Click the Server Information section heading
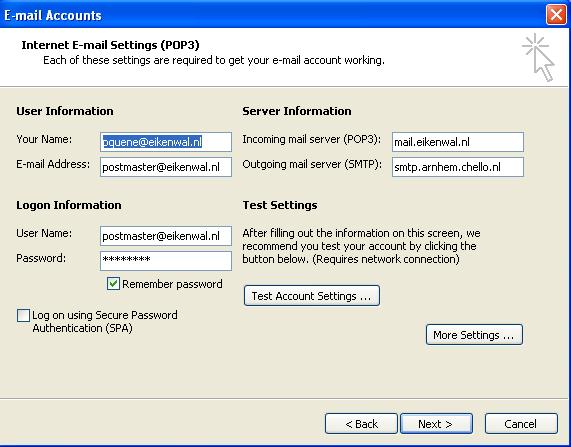The image size is (571, 447). point(297,111)
